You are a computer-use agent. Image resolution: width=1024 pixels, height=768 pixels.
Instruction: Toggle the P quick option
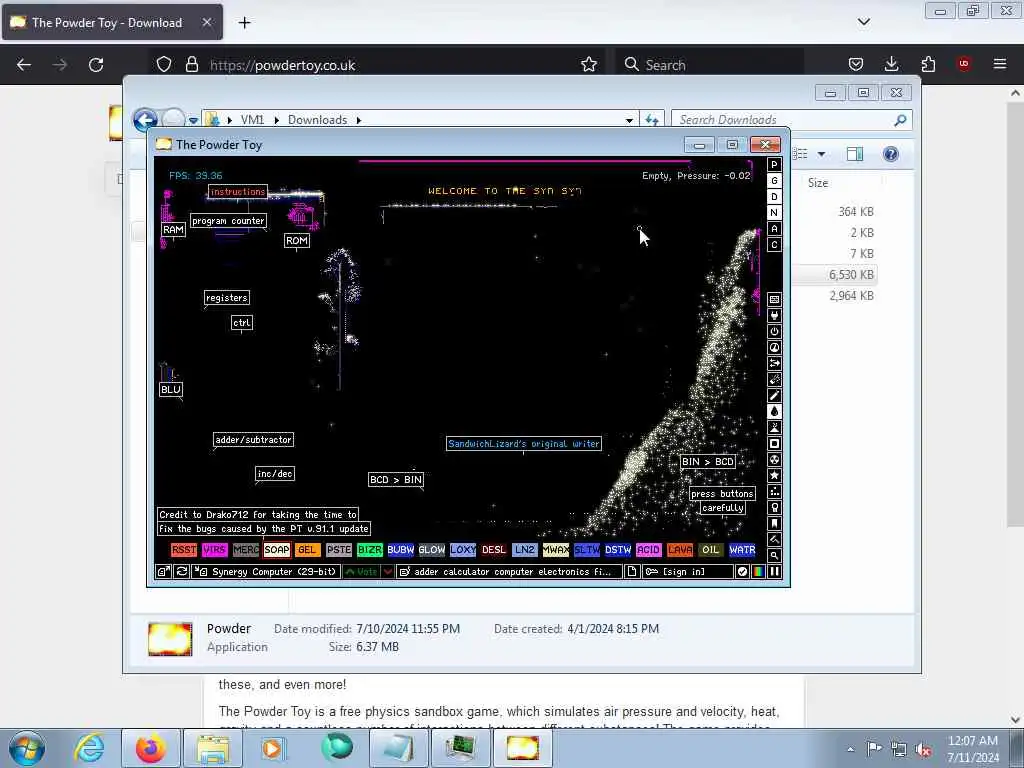(775, 165)
